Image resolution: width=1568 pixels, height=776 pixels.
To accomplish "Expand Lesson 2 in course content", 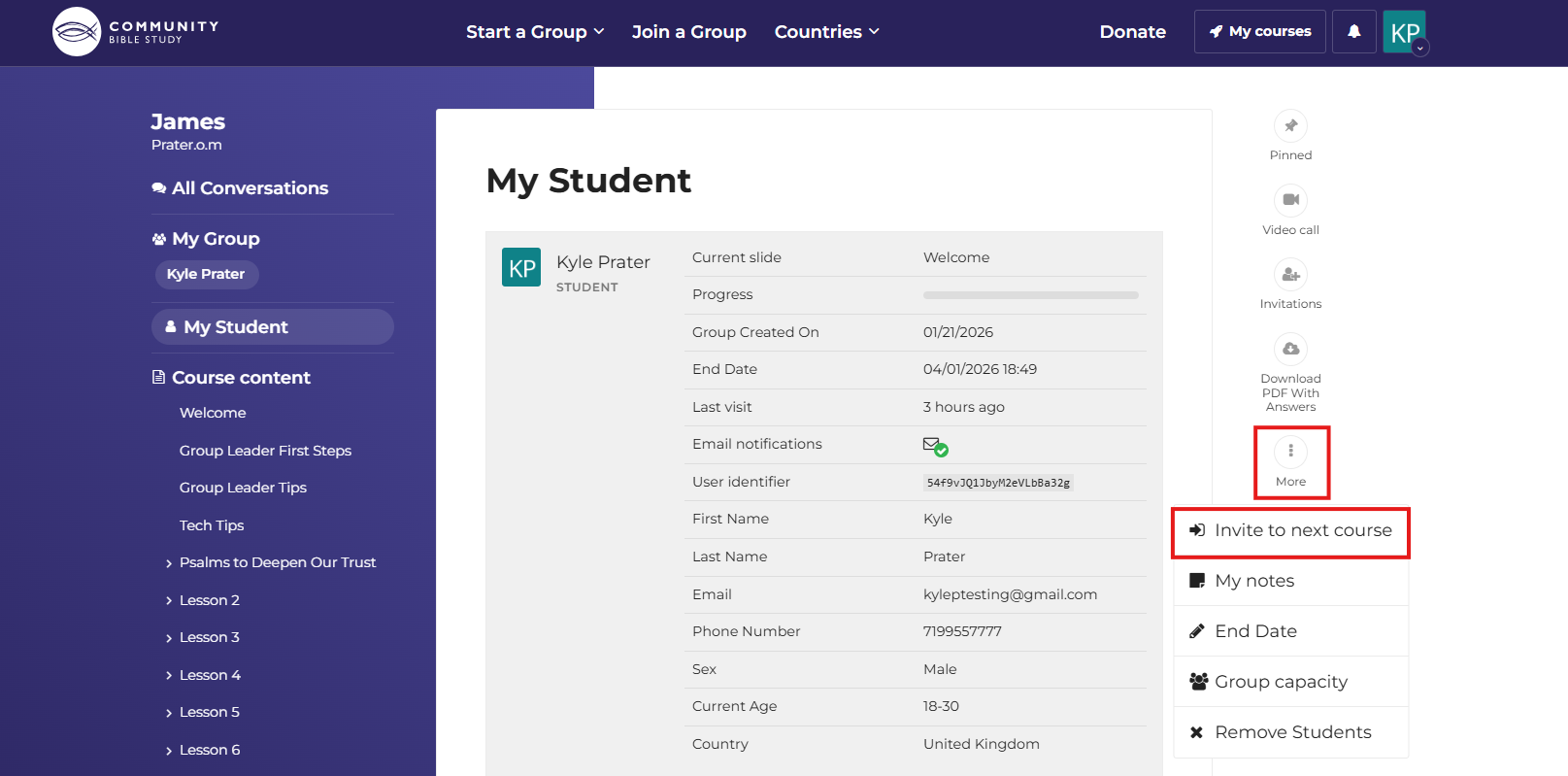I will point(209,600).
